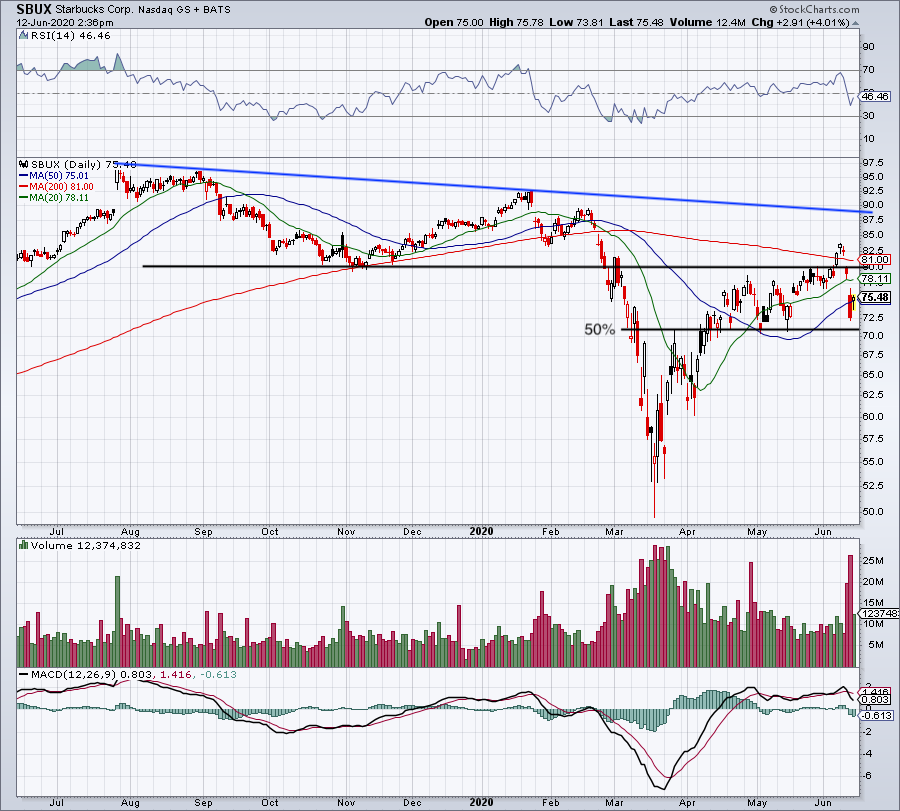The height and width of the screenshot is (811, 900).
Task: Click the 25M volume axis label
Action: point(872,561)
